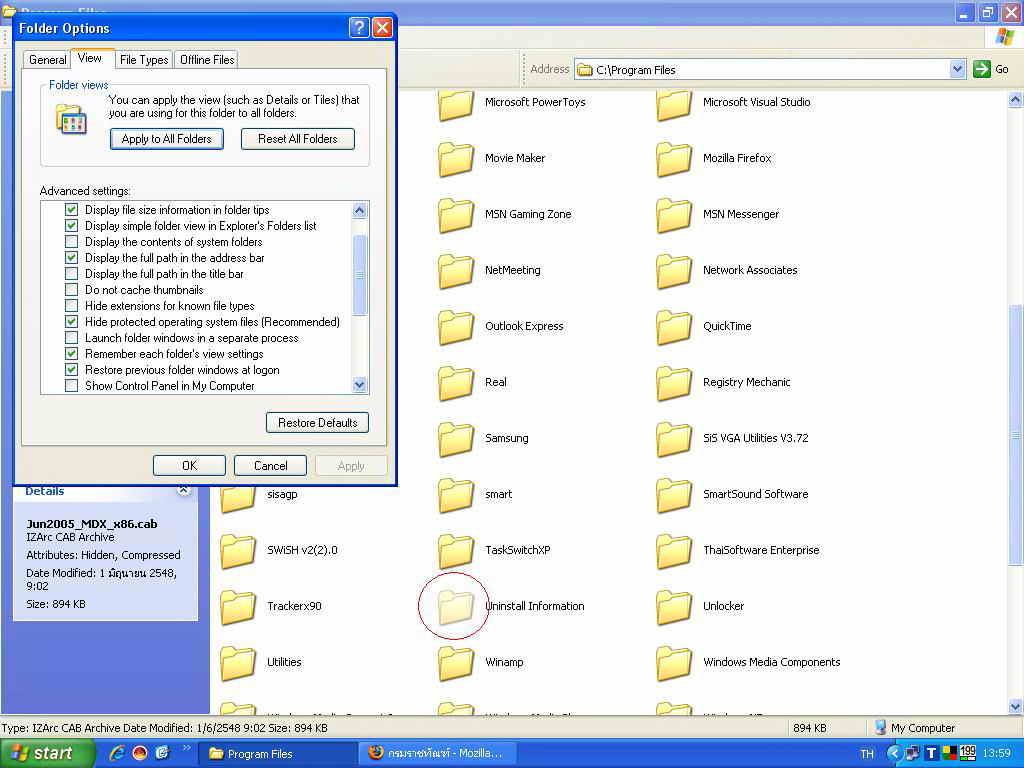This screenshot has height=768, width=1024.
Task: Enable Hide extensions for known file types
Action: 71,306
